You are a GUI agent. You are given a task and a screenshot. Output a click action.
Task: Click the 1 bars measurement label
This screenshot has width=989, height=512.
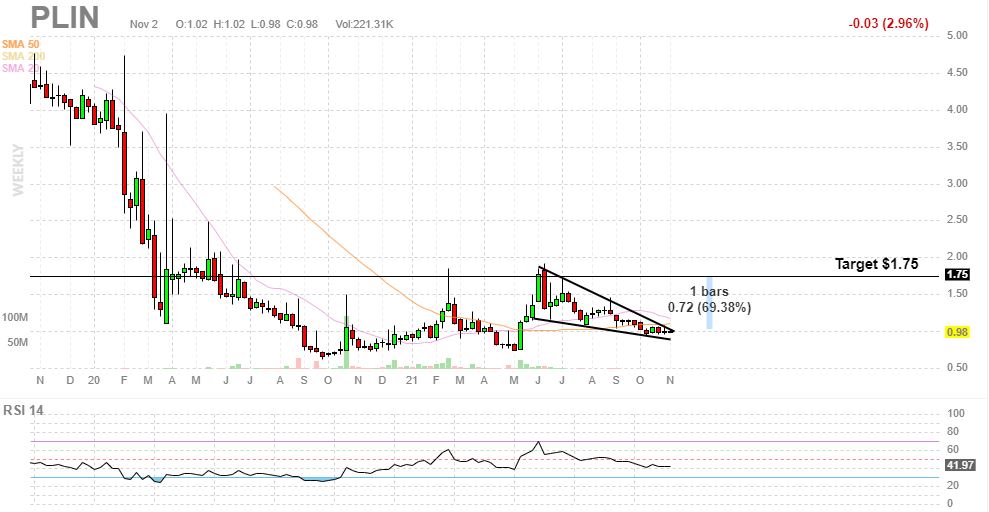pos(709,292)
